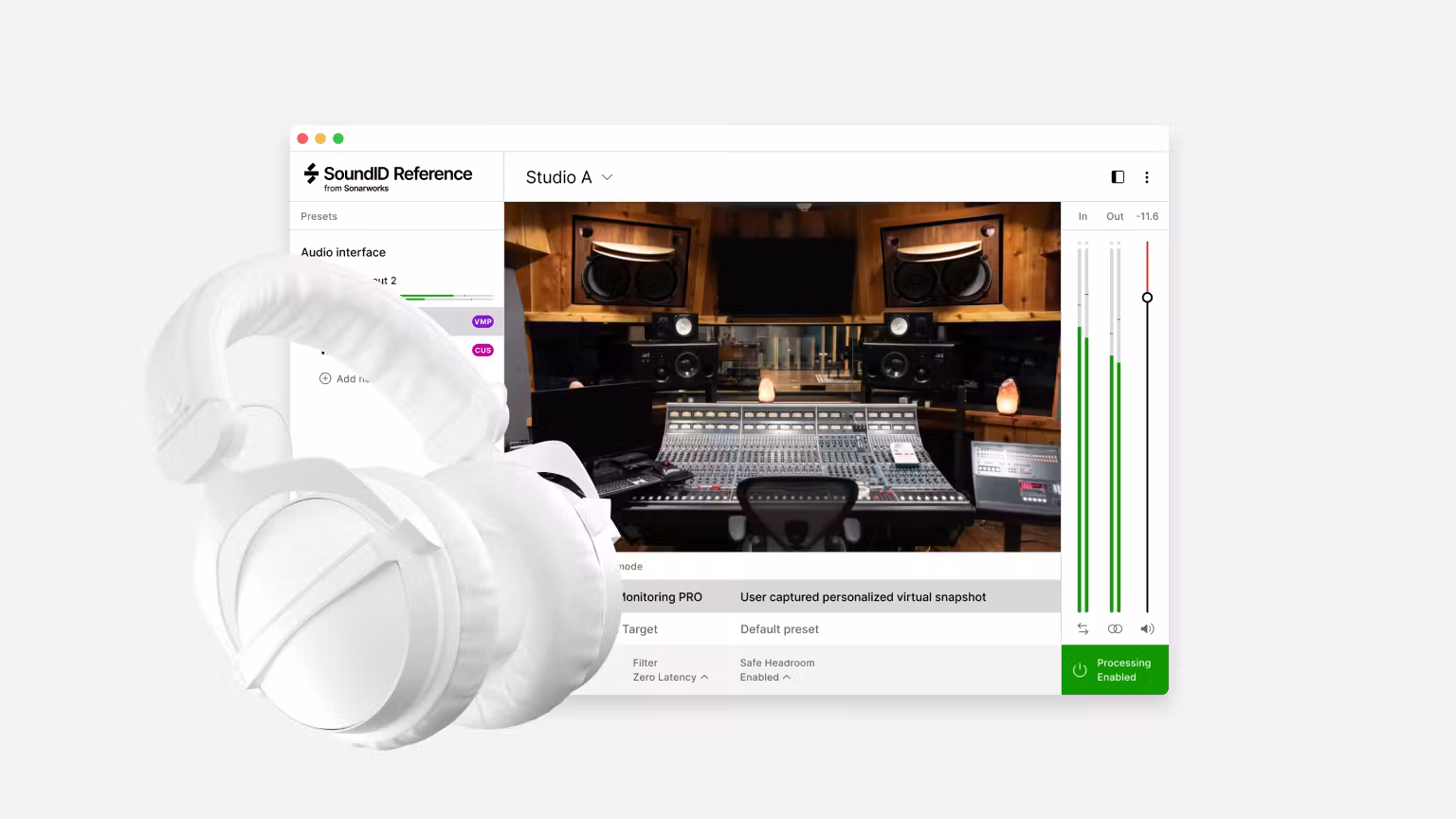
Task: Click the yellow minimize window button
Action: coord(320,138)
